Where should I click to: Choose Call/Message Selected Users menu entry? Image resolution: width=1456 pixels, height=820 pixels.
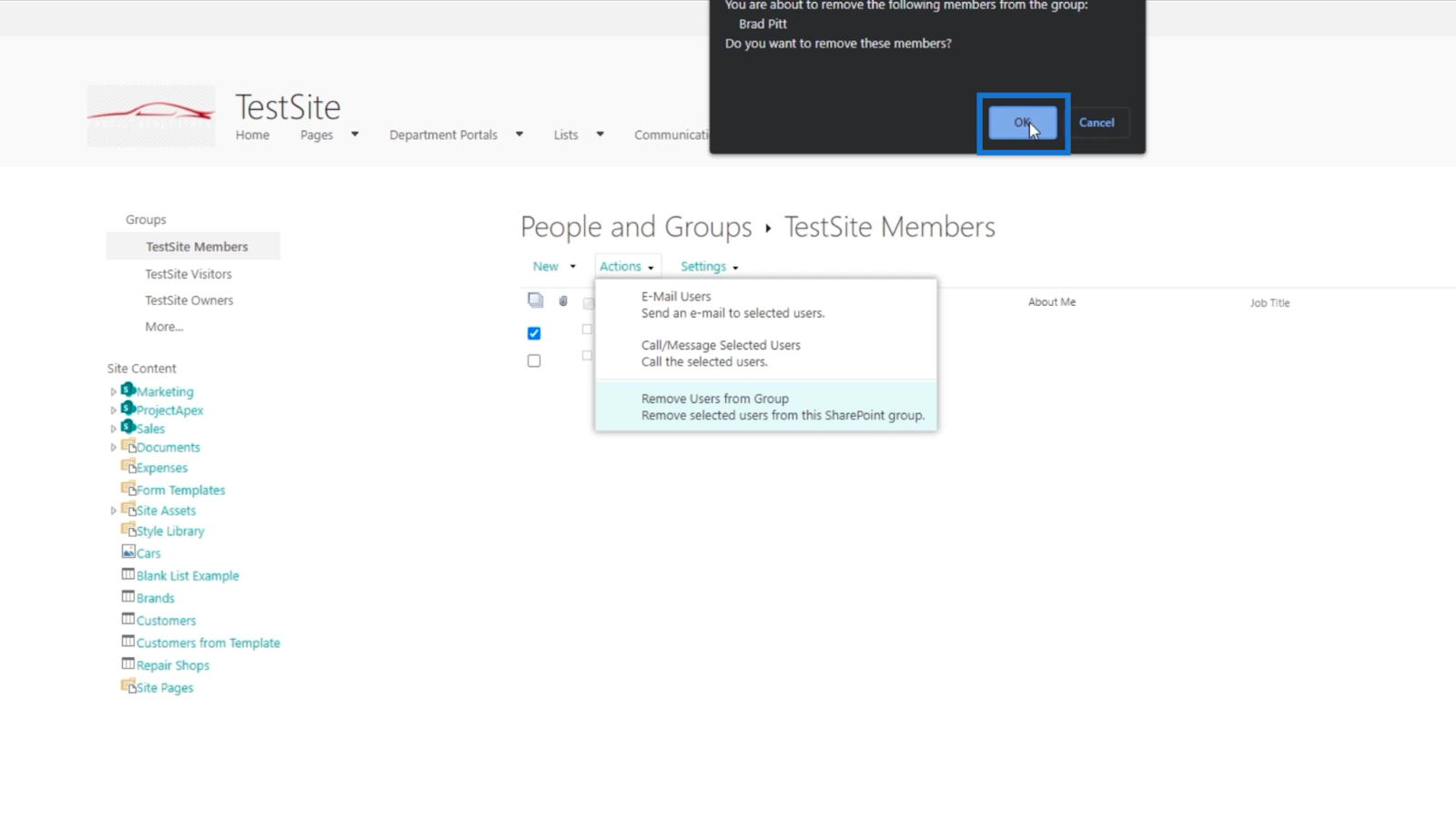point(766,353)
